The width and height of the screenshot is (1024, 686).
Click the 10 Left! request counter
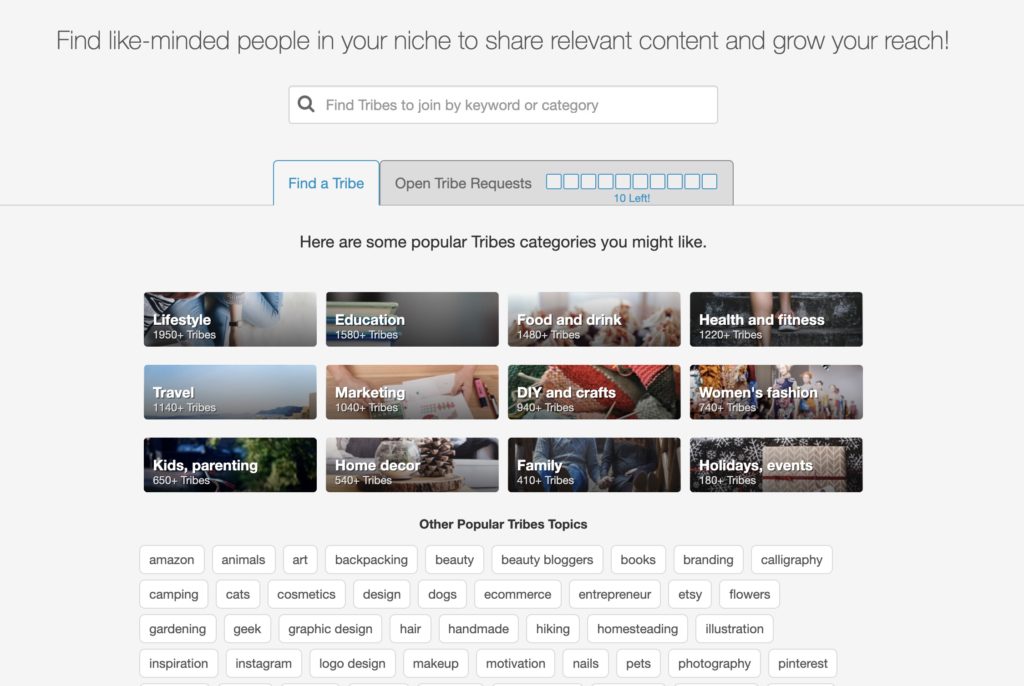click(x=632, y=198)
